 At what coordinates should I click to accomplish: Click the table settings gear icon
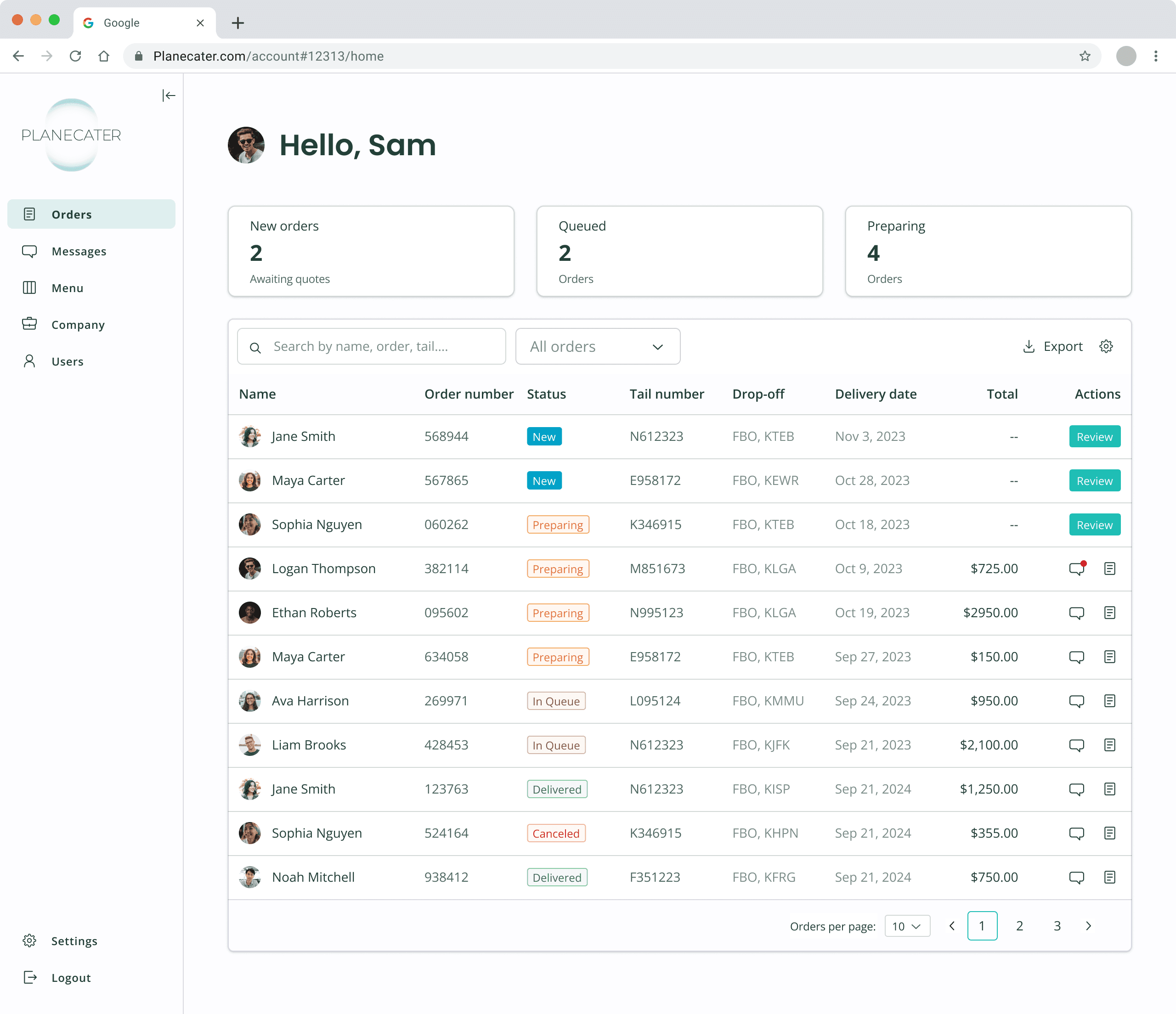(x=1106, y=346)
